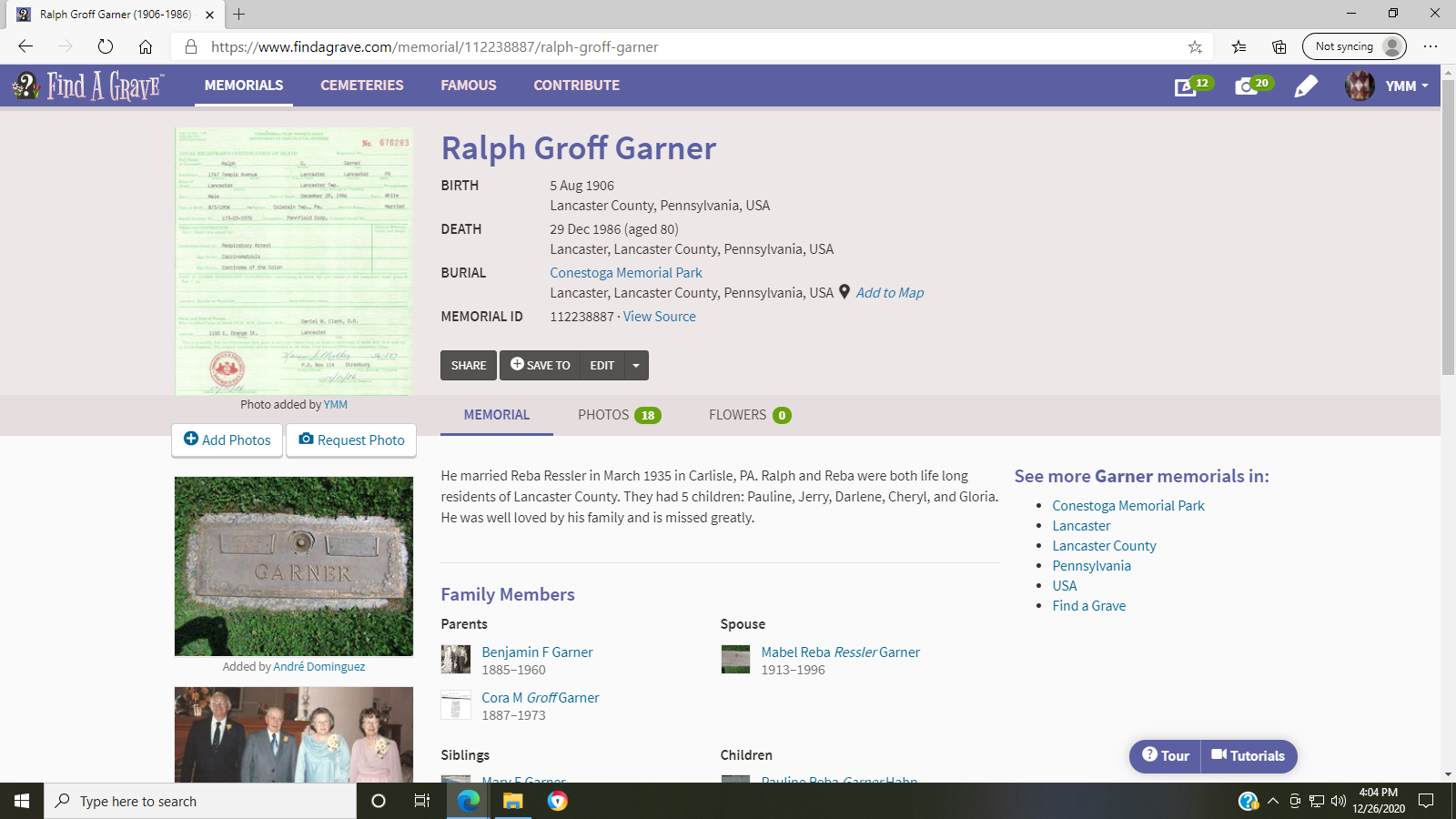Open the death certificate photo thumbnail
This screenshot has height=819, width=1456.
click(x=293, y=261)
